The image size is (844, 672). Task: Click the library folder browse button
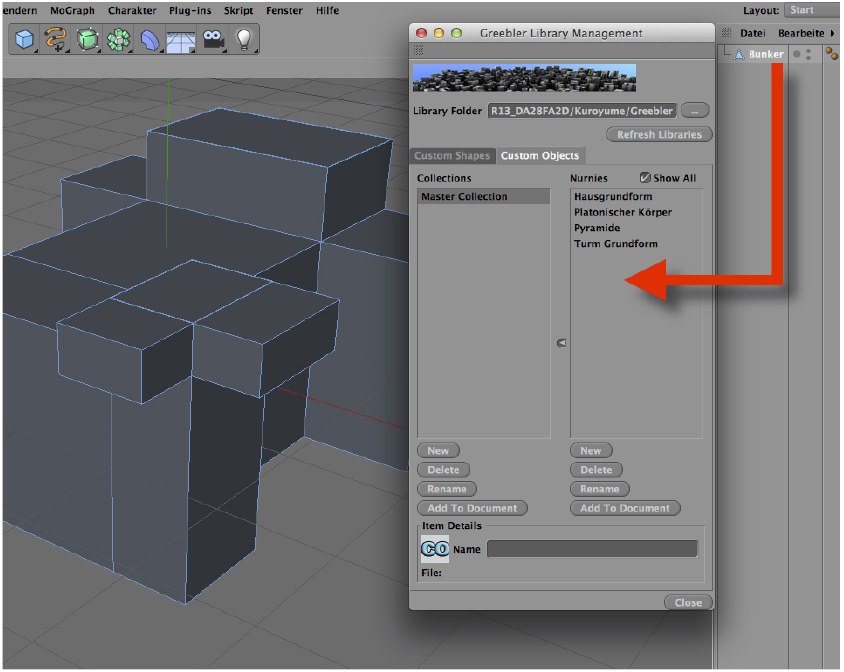click(696, 110)
